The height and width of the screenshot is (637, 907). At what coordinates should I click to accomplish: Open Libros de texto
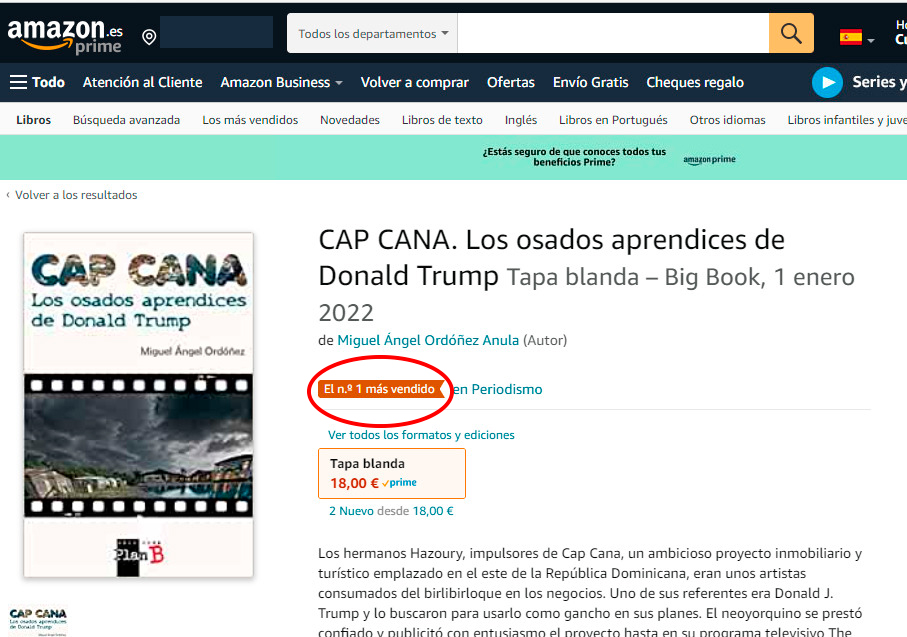coord(442,120)
